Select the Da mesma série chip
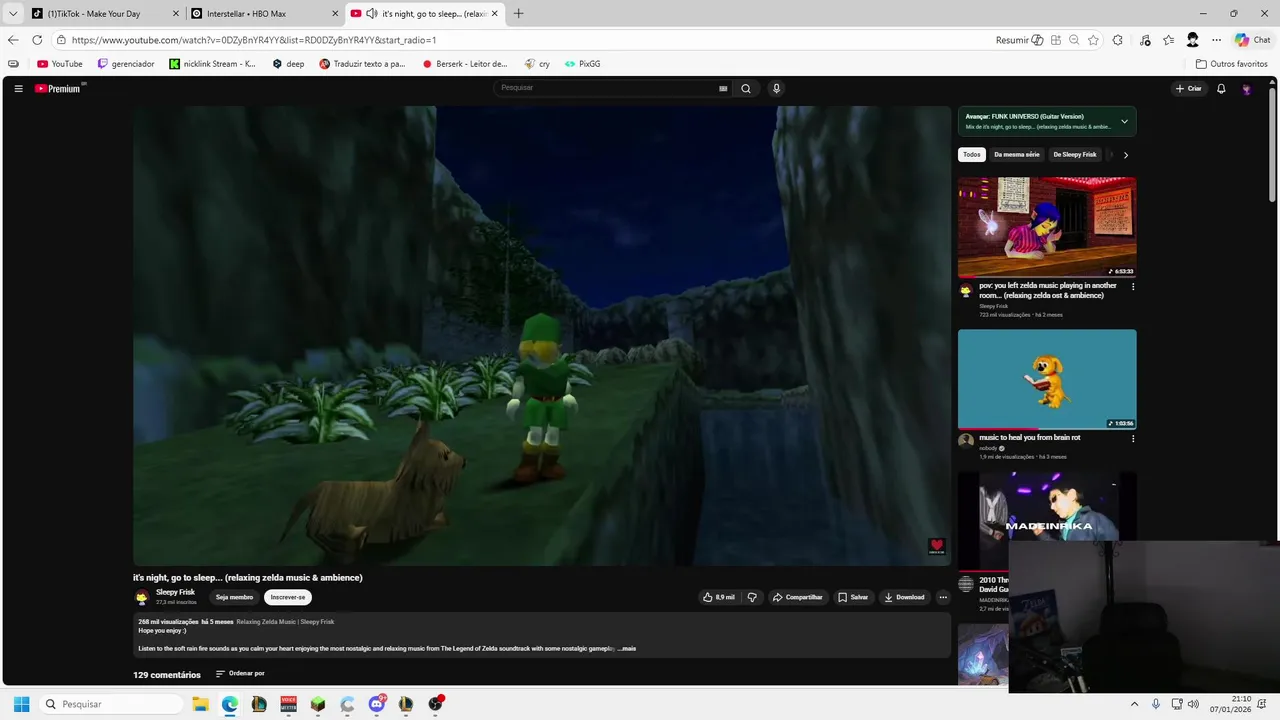 [x=1017, y=155]
